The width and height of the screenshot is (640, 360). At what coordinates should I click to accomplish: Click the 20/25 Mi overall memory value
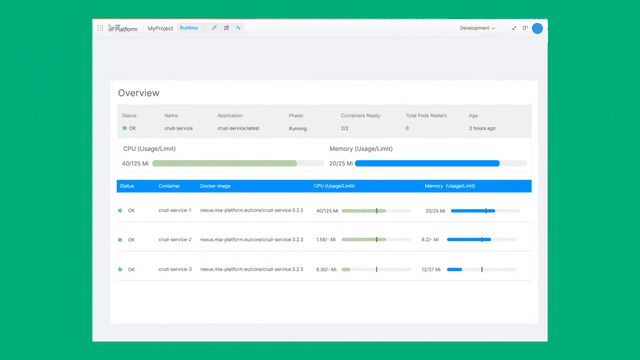click(x=341, y=164)
